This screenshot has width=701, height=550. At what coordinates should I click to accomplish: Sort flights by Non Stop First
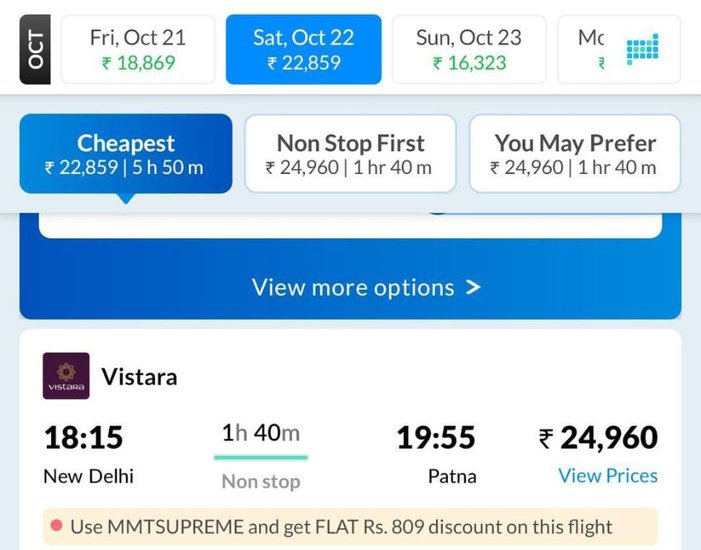350,154
